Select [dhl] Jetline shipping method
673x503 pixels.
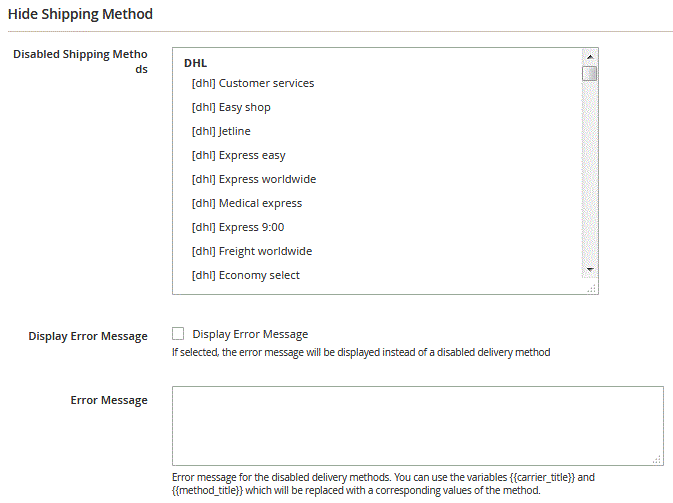click(x=221, y=131)
